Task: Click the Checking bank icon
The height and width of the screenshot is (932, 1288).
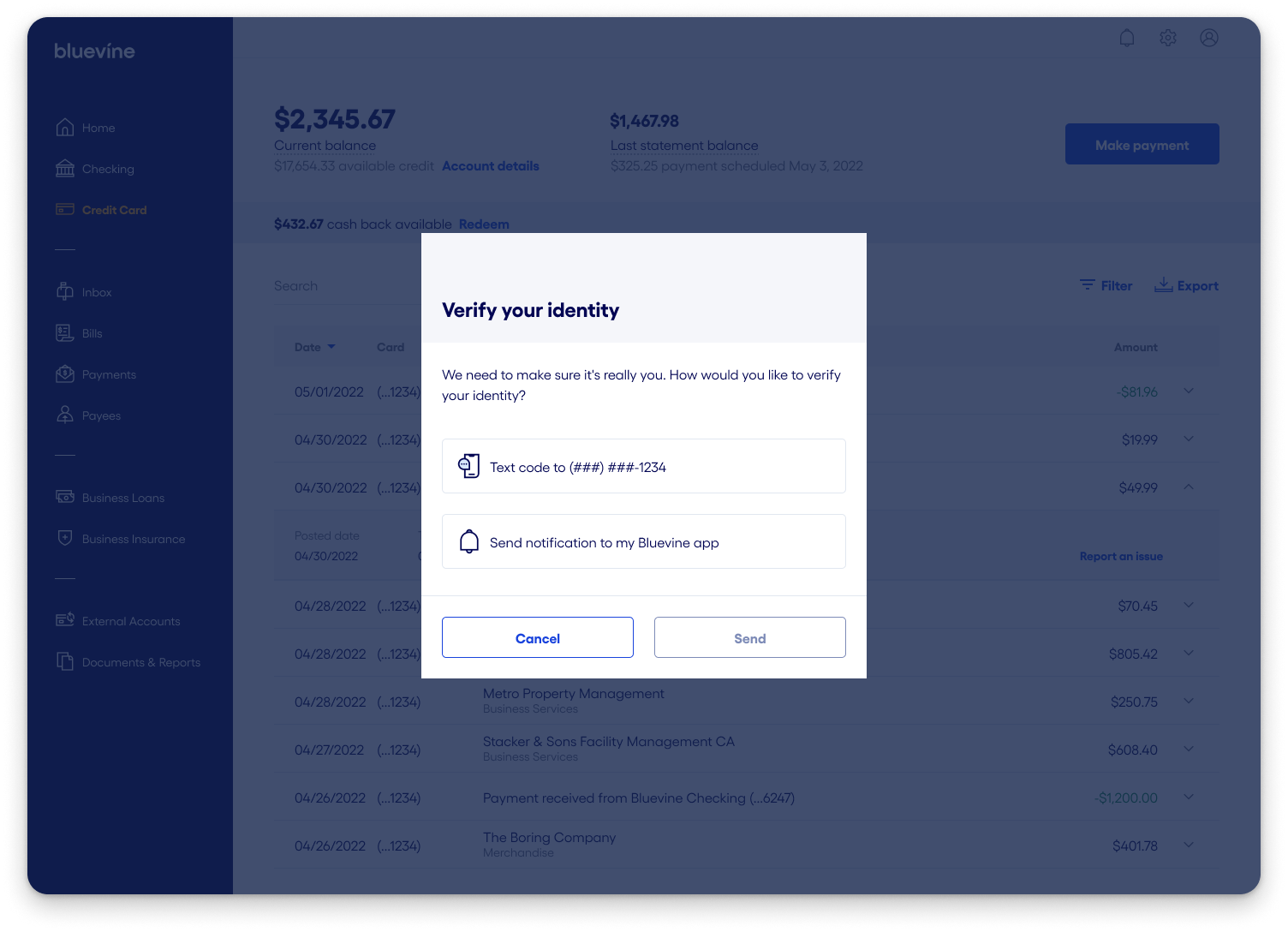Action: (65, 169)
